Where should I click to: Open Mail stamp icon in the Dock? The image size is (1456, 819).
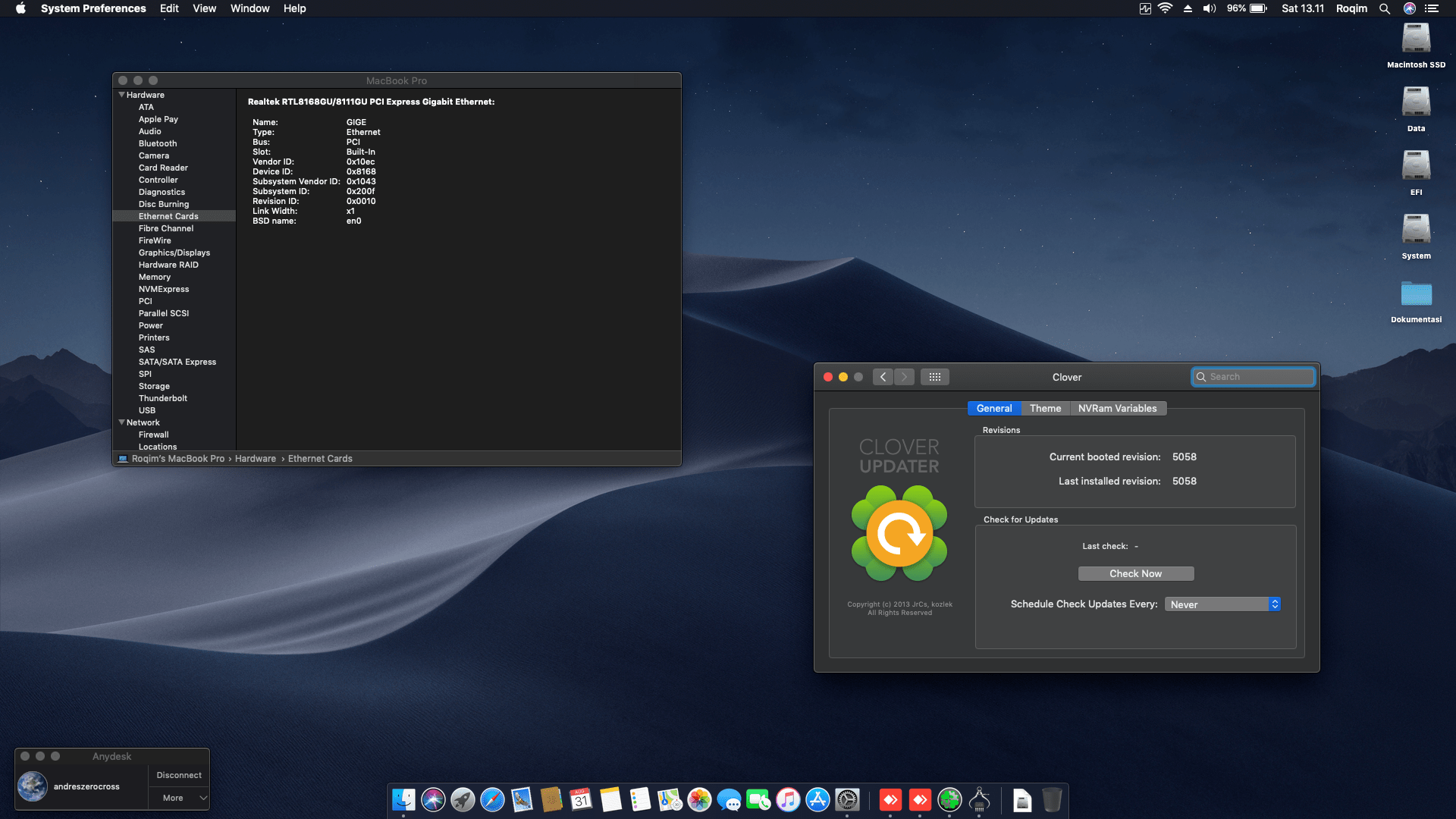click(522, 799)
